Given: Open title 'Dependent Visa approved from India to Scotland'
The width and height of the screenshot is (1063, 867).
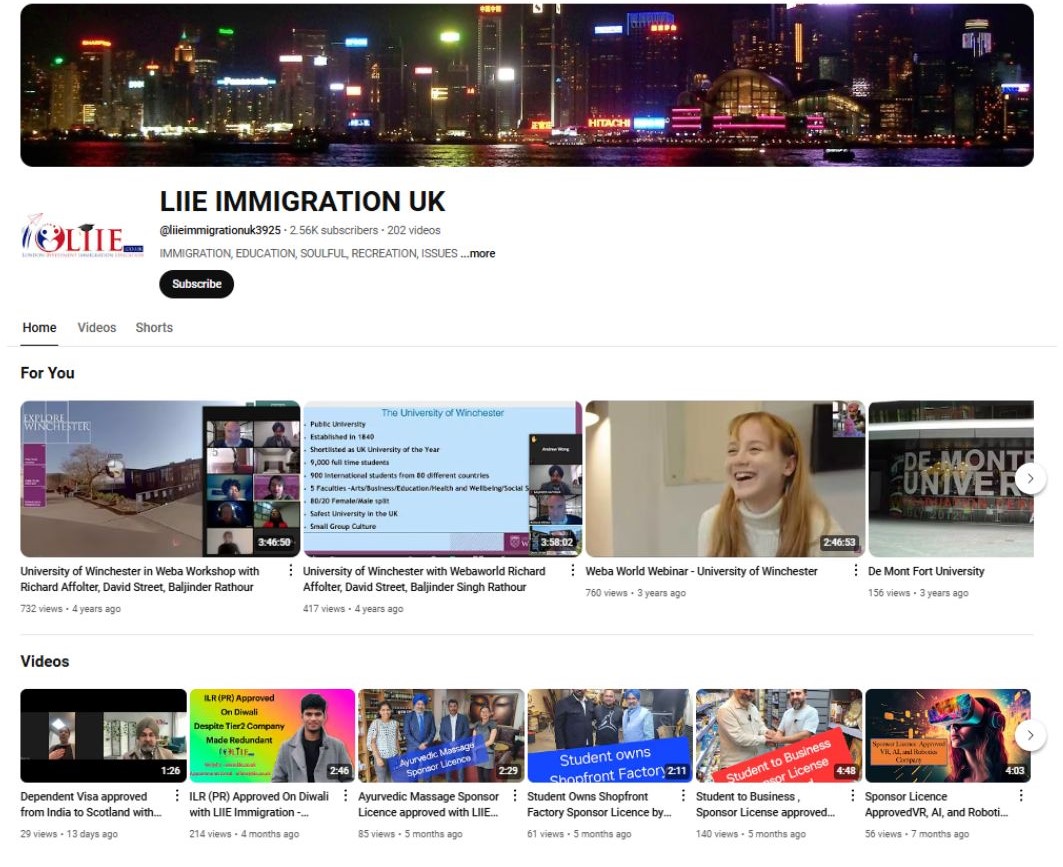Looking at the screenshot, I should pyautogui.click(x=91, y=804).
